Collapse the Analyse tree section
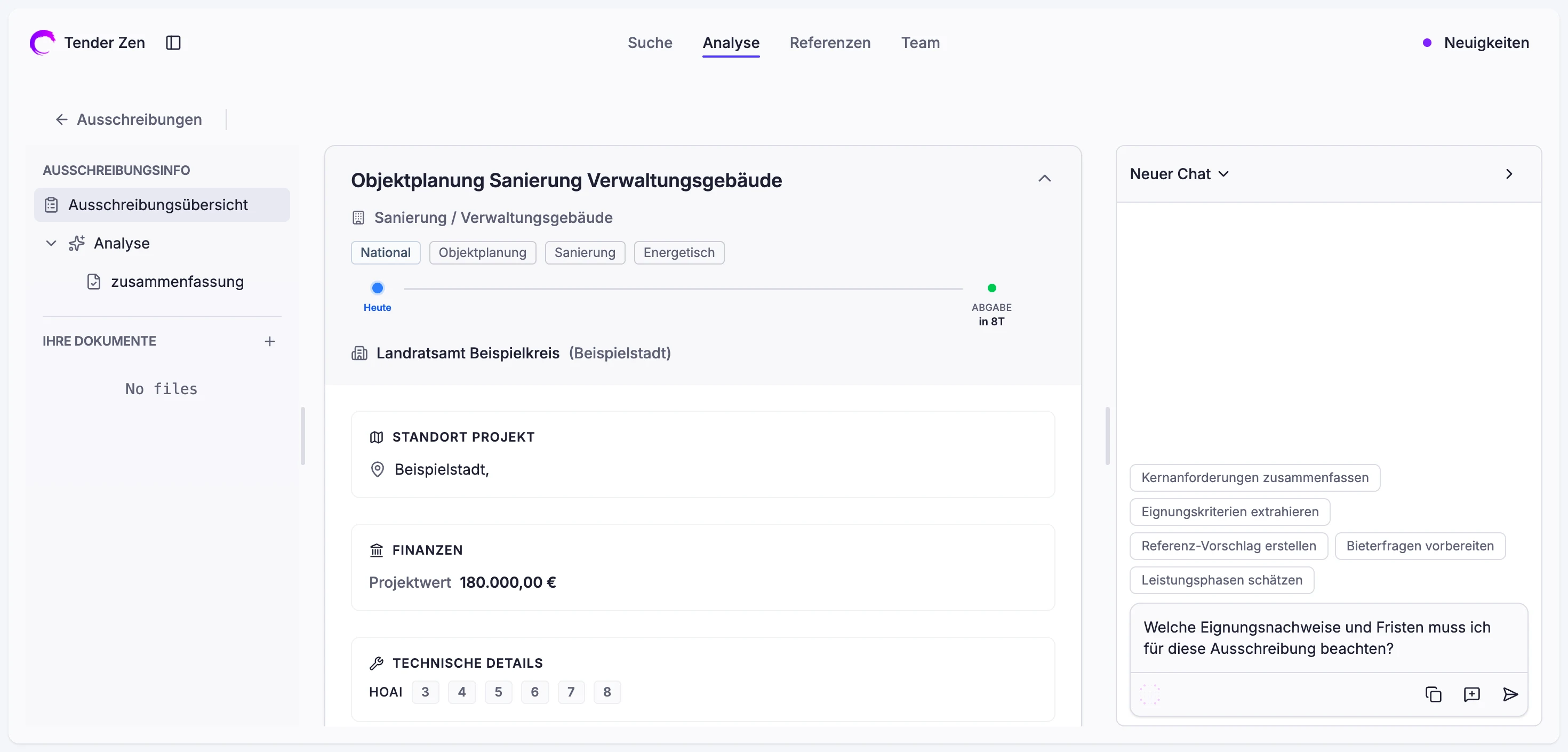1568x752 pixels. click(51, 244)
